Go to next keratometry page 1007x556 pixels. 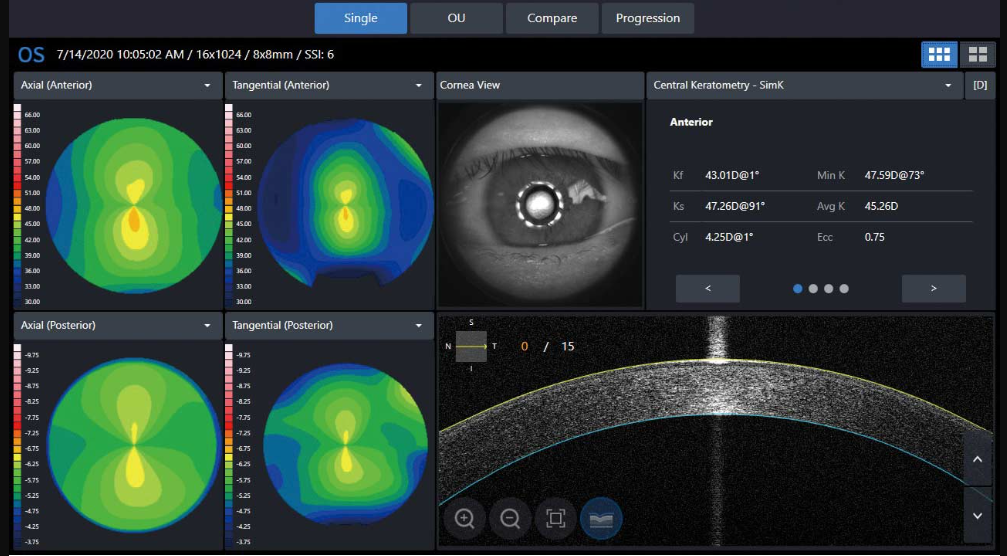tap(934, 288)
